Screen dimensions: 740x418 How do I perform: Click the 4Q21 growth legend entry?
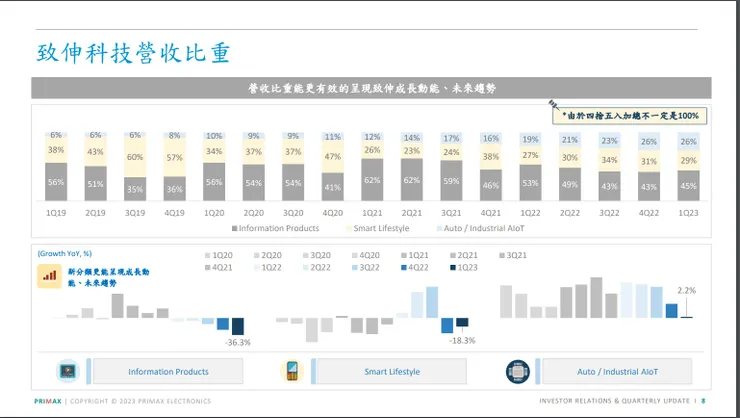pyautogui.click(x=219, y=268)
